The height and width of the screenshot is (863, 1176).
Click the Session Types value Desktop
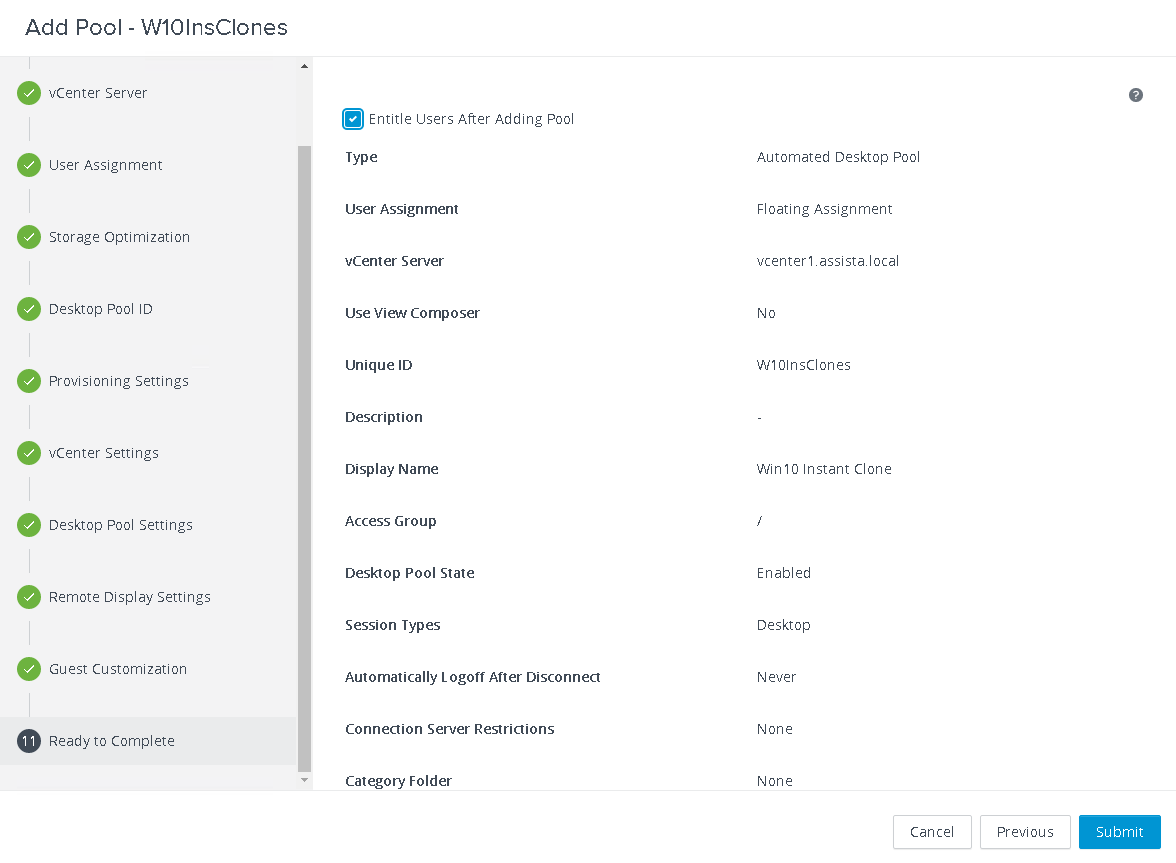[783, 625]
